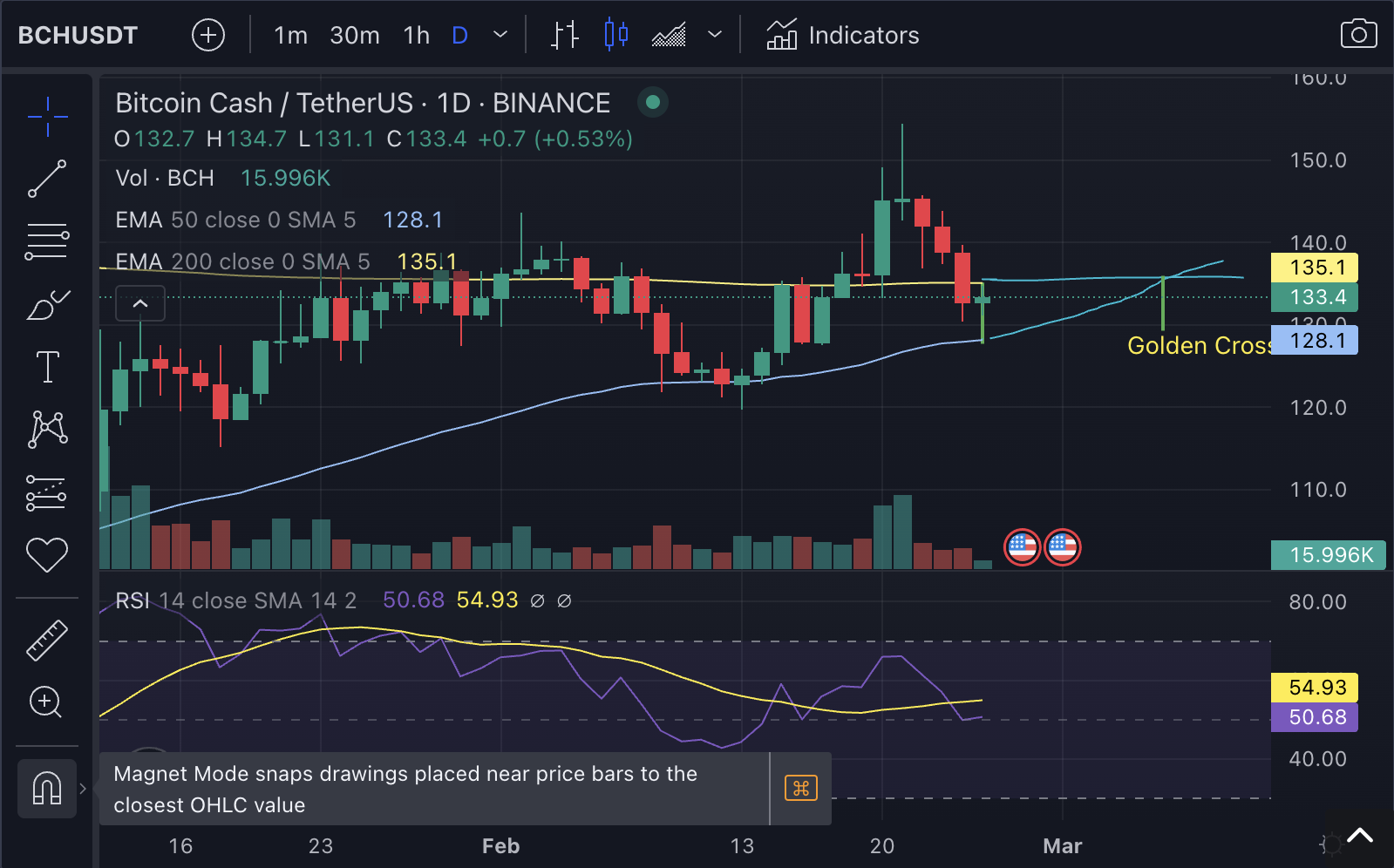The width and height of the screenshot is (1394, 868).
Task: Select the crosshair cursor tool
Action: [x=47, y=116]
